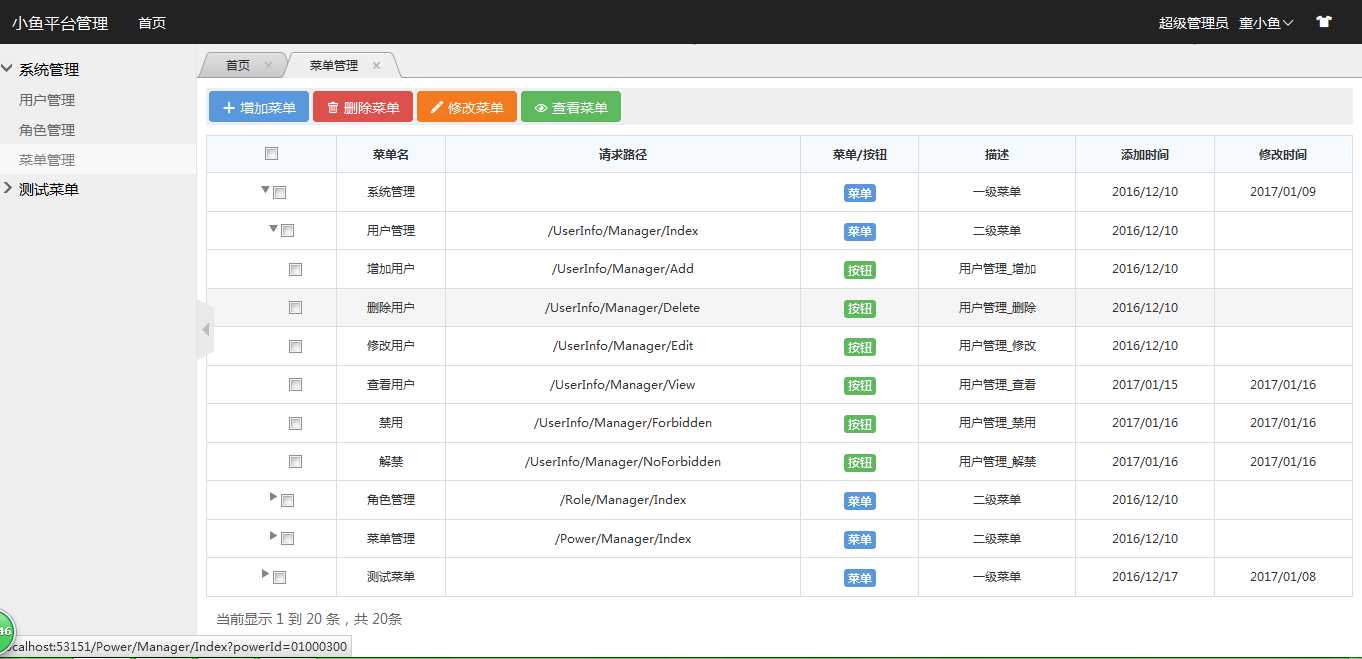Collapse the left sidebar with arrow handle
1362x659 pixels.
(205, 329)
